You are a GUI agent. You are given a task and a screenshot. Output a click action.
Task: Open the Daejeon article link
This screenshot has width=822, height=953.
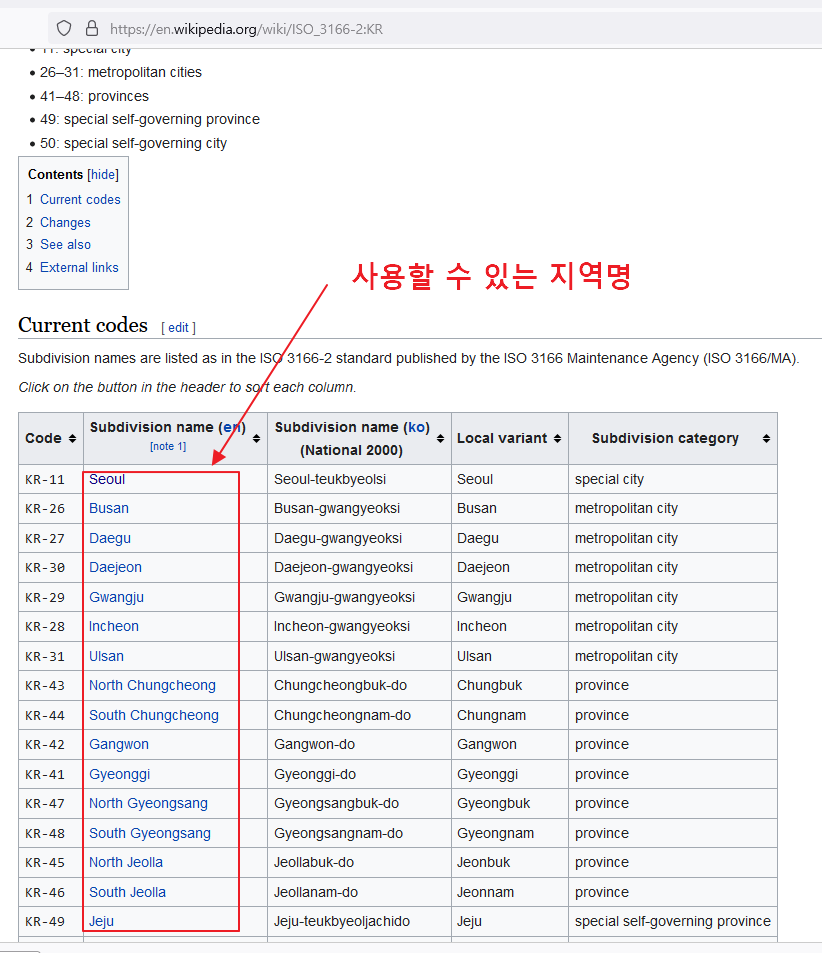[116, 567]
